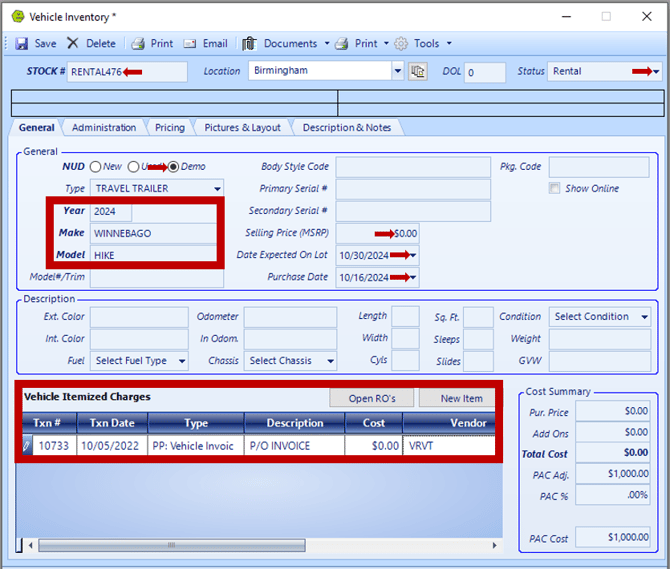Click the Save disk icon

[x=21, y=44]
